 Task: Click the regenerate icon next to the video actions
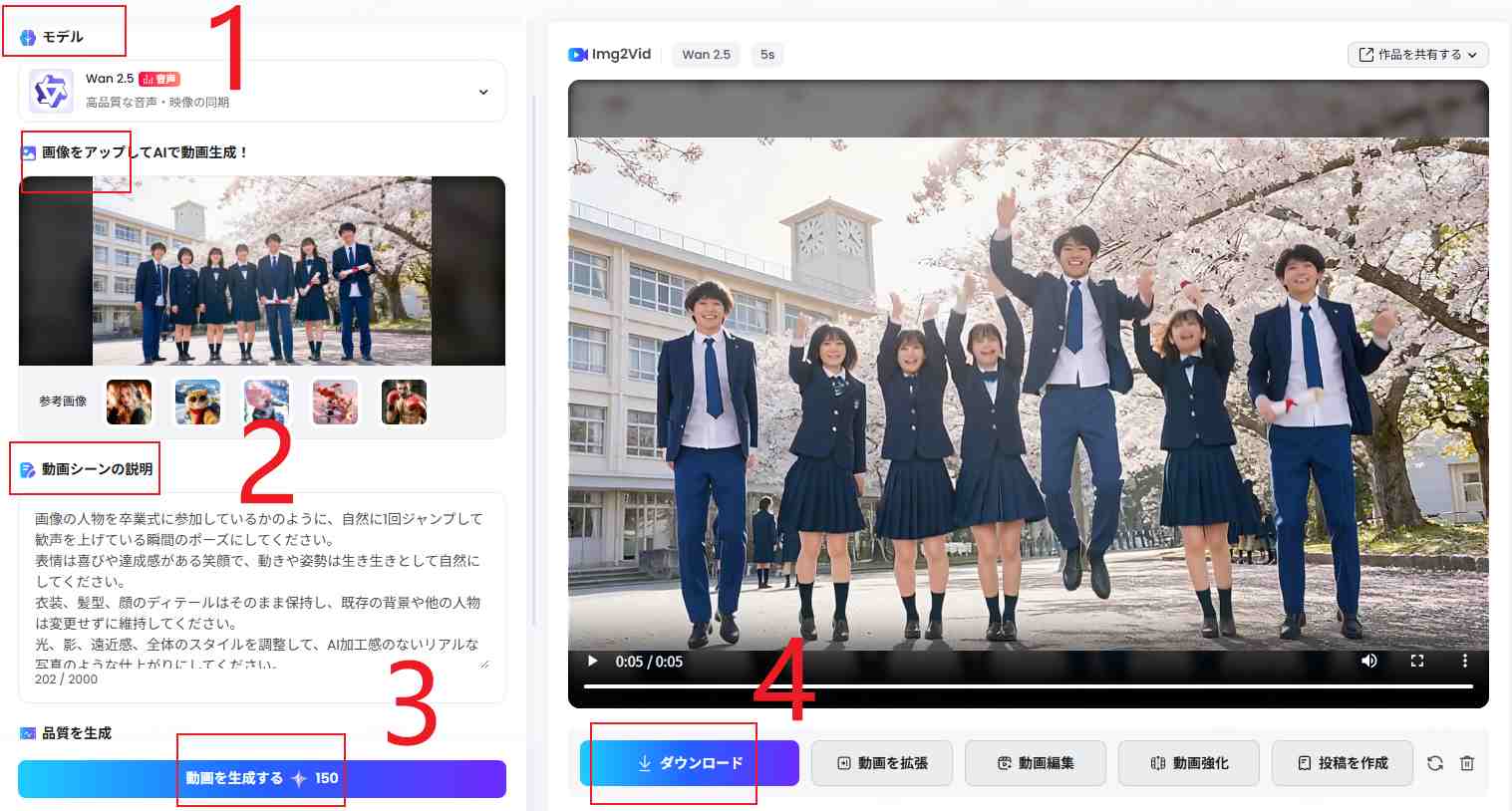tap(1434, 762)
